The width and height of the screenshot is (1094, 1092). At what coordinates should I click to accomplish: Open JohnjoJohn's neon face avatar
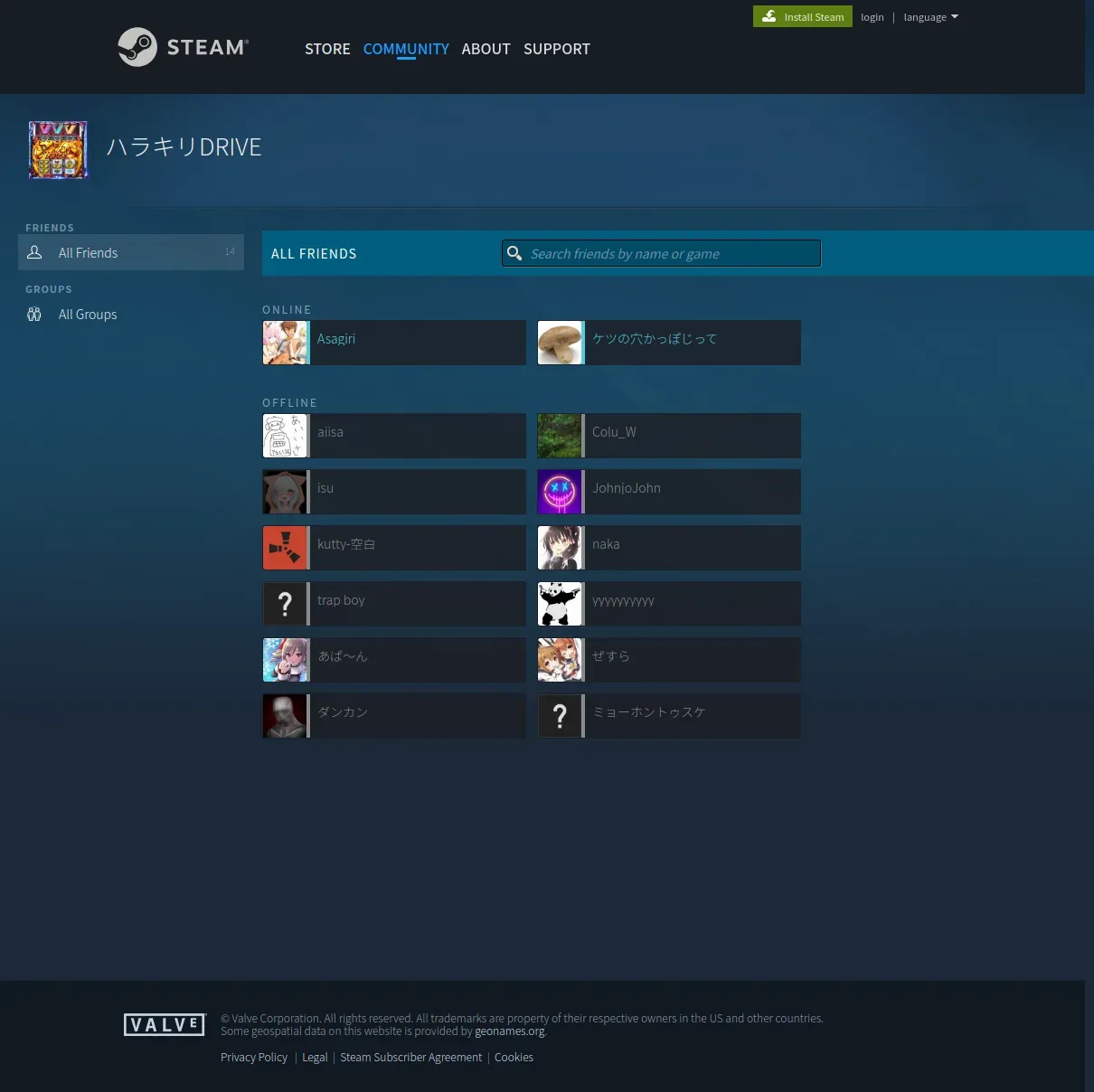click(561, 492)
